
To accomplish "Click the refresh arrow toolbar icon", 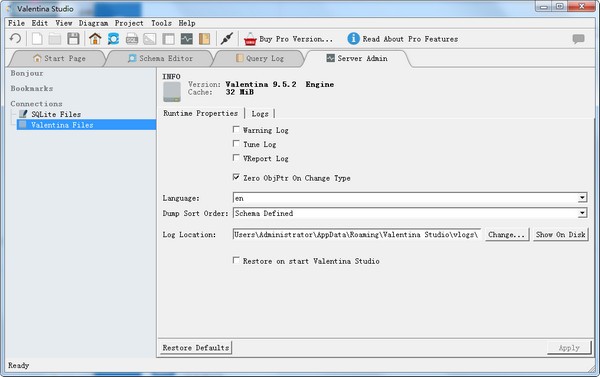I will click(16, 39).
